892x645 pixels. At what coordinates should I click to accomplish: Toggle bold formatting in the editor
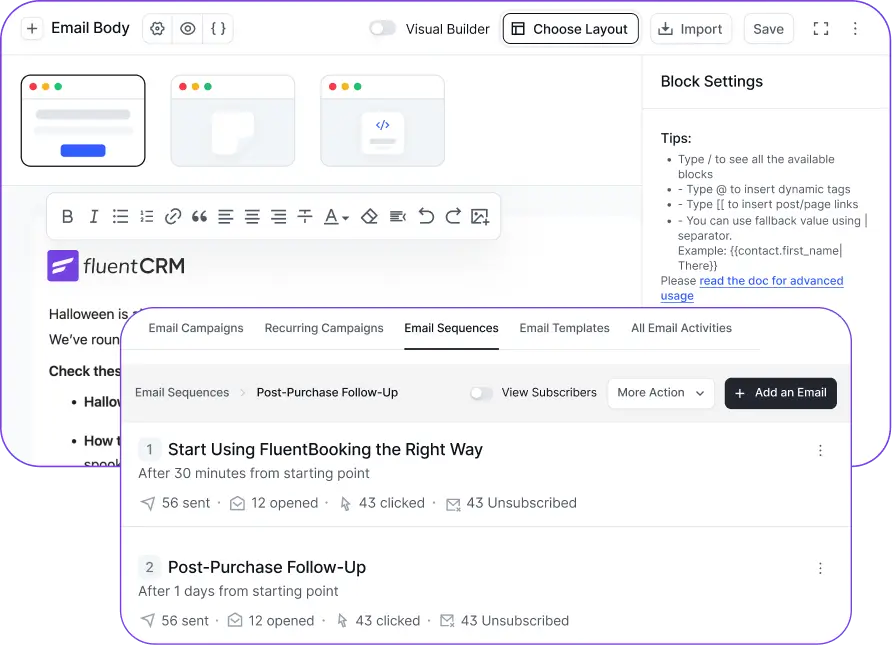tap(66, 216)
